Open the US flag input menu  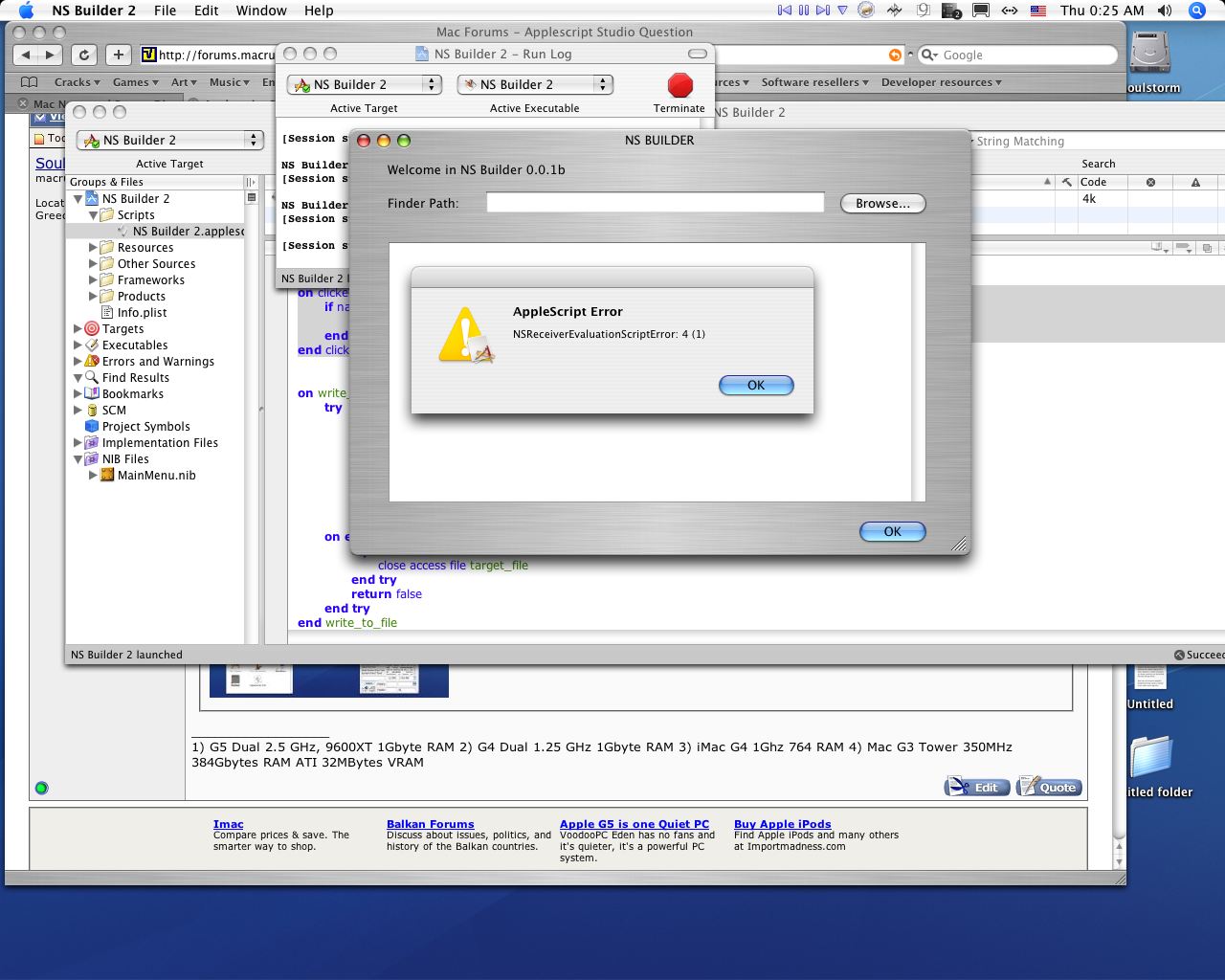(x=1038, y=11)
